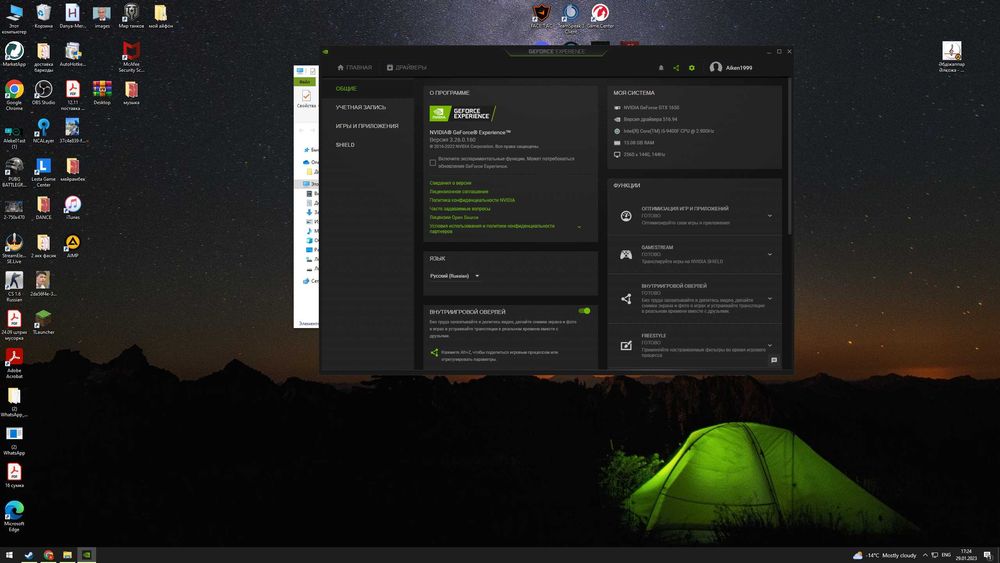
Task: Open Мир танков desktop shortcut
Action: 131,16
